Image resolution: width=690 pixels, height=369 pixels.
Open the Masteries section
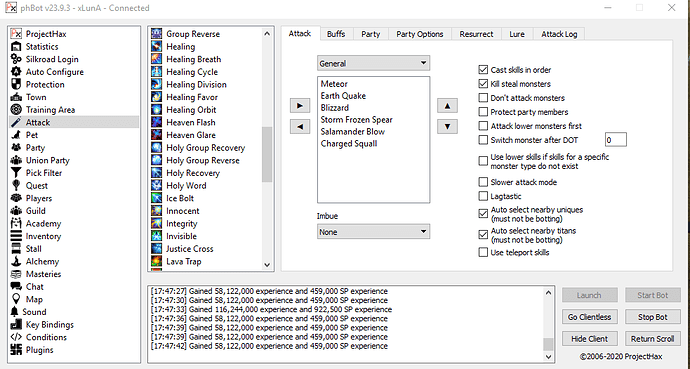coord(43,274)
